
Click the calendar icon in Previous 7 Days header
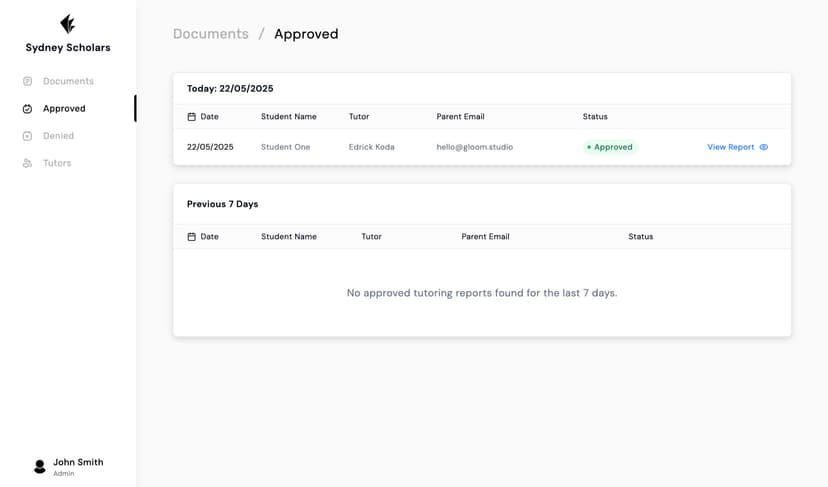tap(192, 237)
